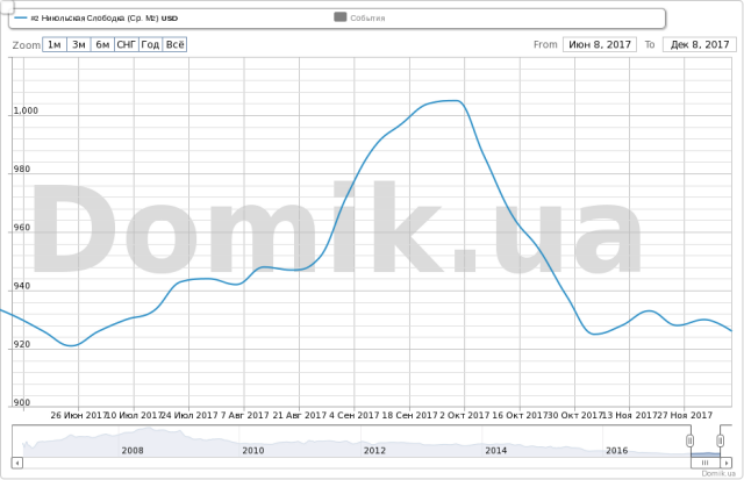Toggle the События legend item
The height and width of the screenshot is (480, 744).
[360, 18]
